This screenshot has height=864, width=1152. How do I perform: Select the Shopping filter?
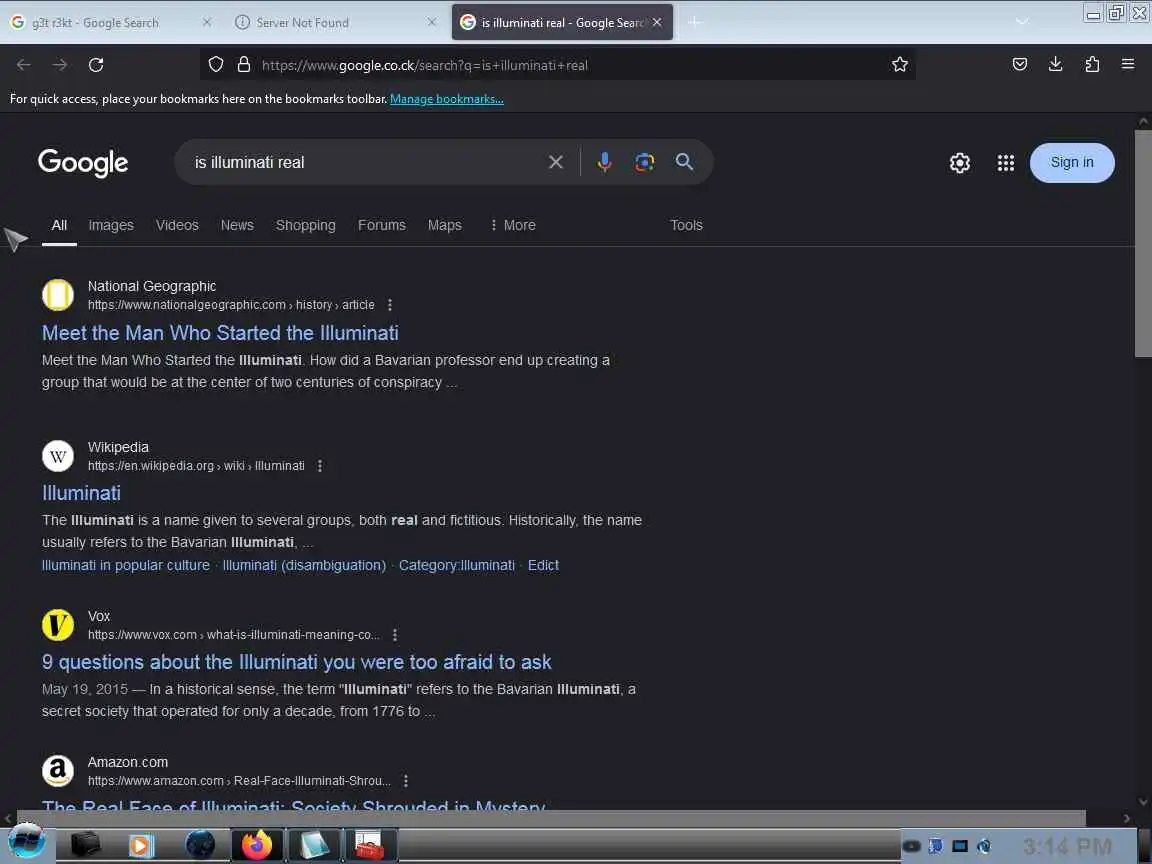click(306, 226)
